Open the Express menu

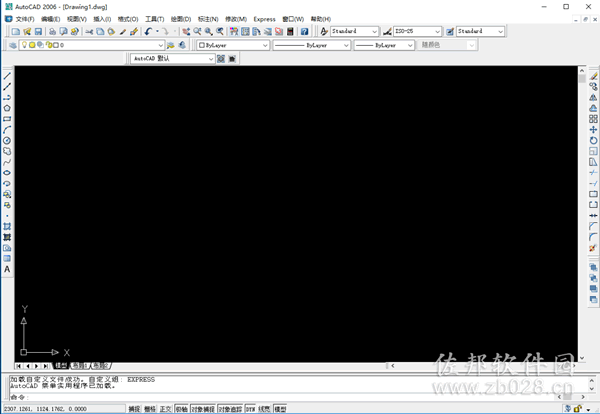tap(264, 19)
